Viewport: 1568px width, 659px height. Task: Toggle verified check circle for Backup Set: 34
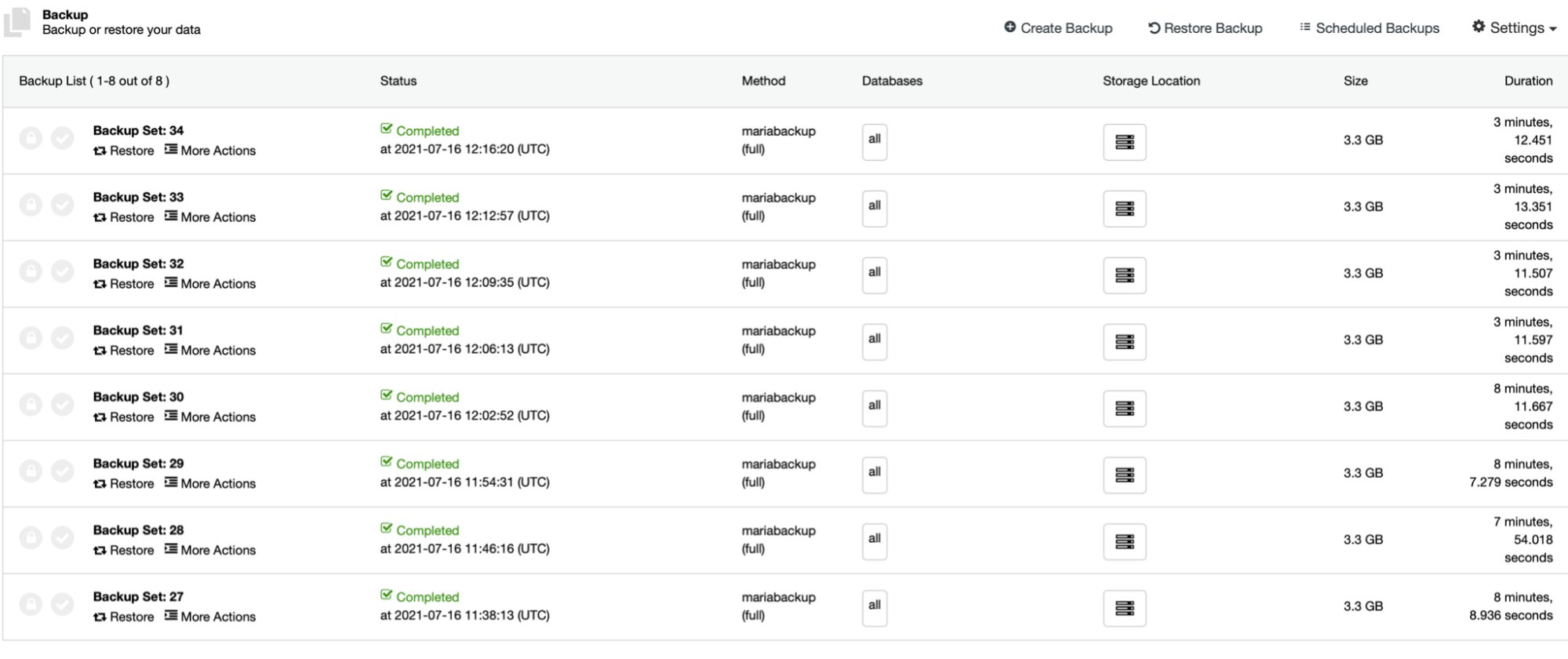click(63, 139)
